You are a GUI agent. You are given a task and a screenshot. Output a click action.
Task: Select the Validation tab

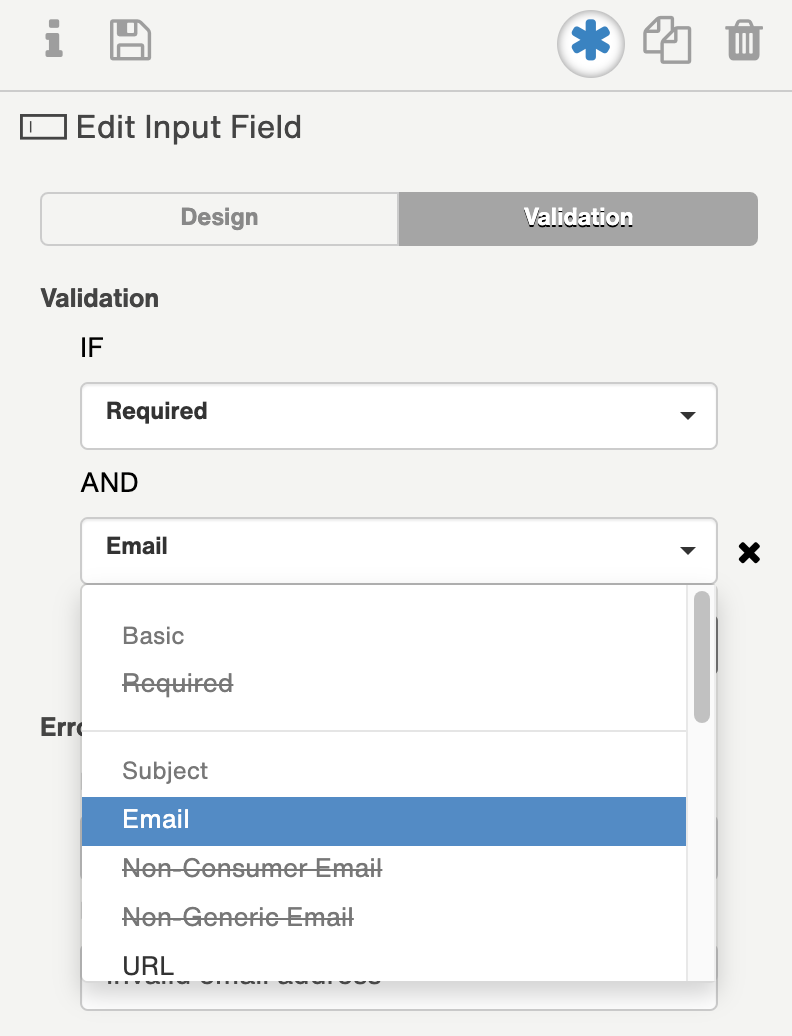click(577, 218)
